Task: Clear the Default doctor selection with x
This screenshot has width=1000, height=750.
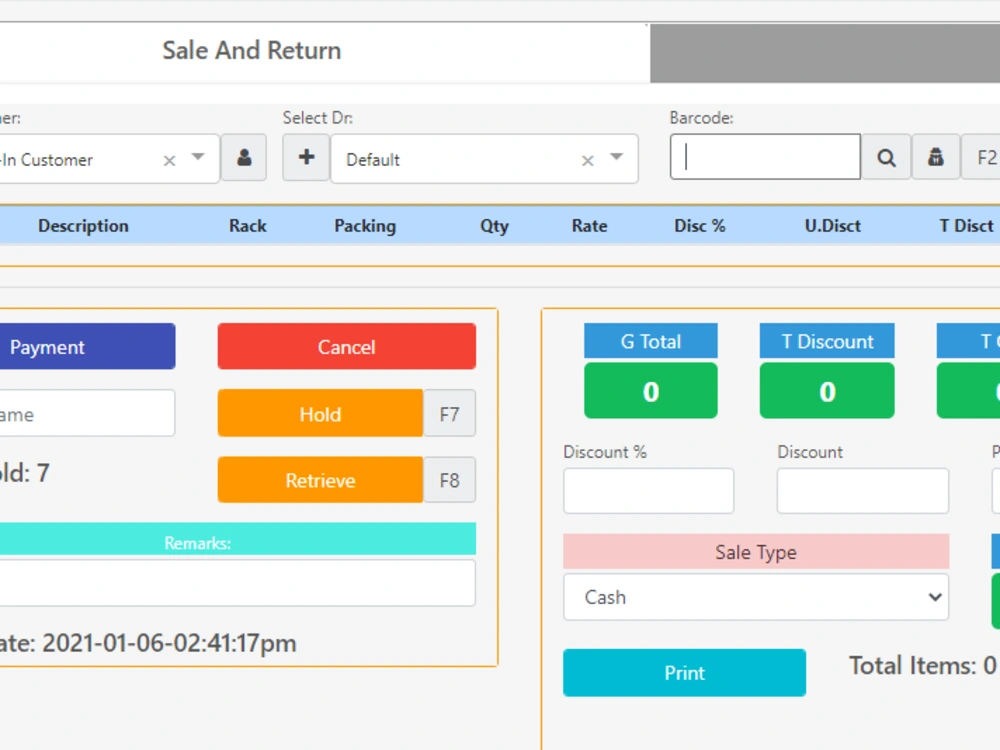Action: 587,161
